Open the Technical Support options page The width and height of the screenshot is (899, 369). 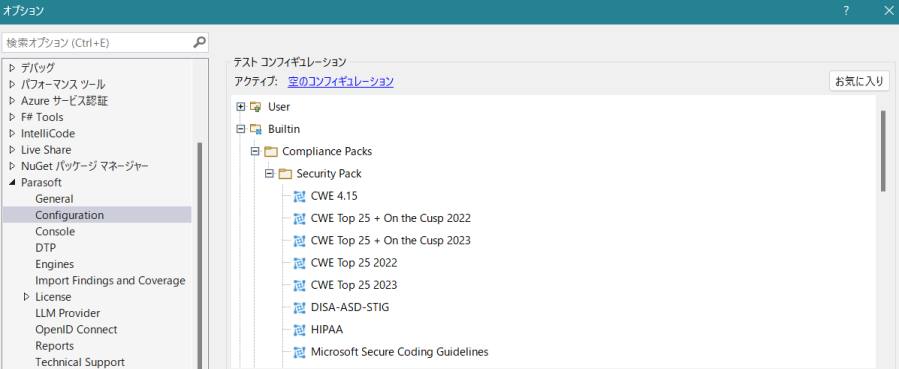[80, 362]
